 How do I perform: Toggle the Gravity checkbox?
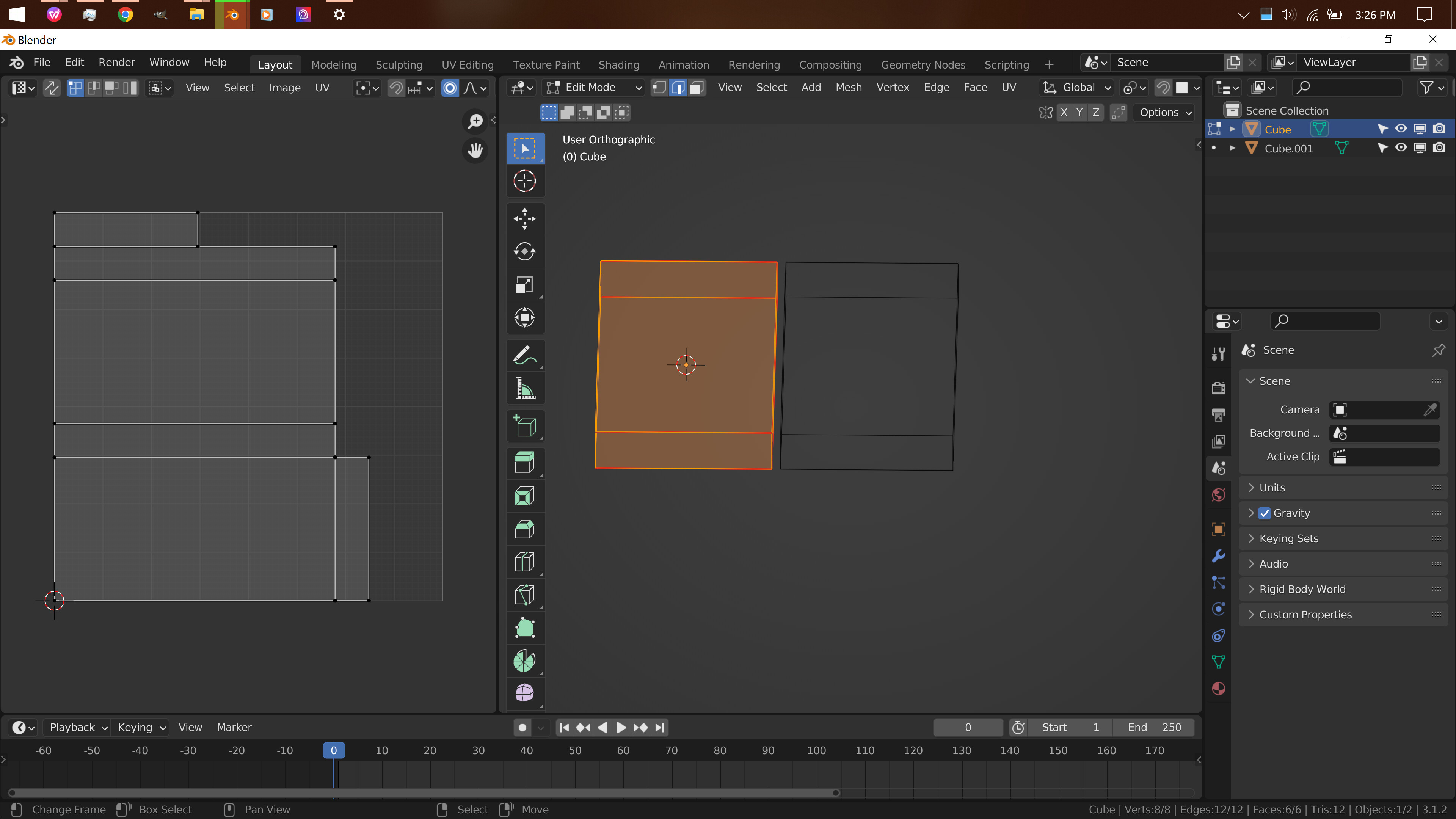tap(1265, 513)
